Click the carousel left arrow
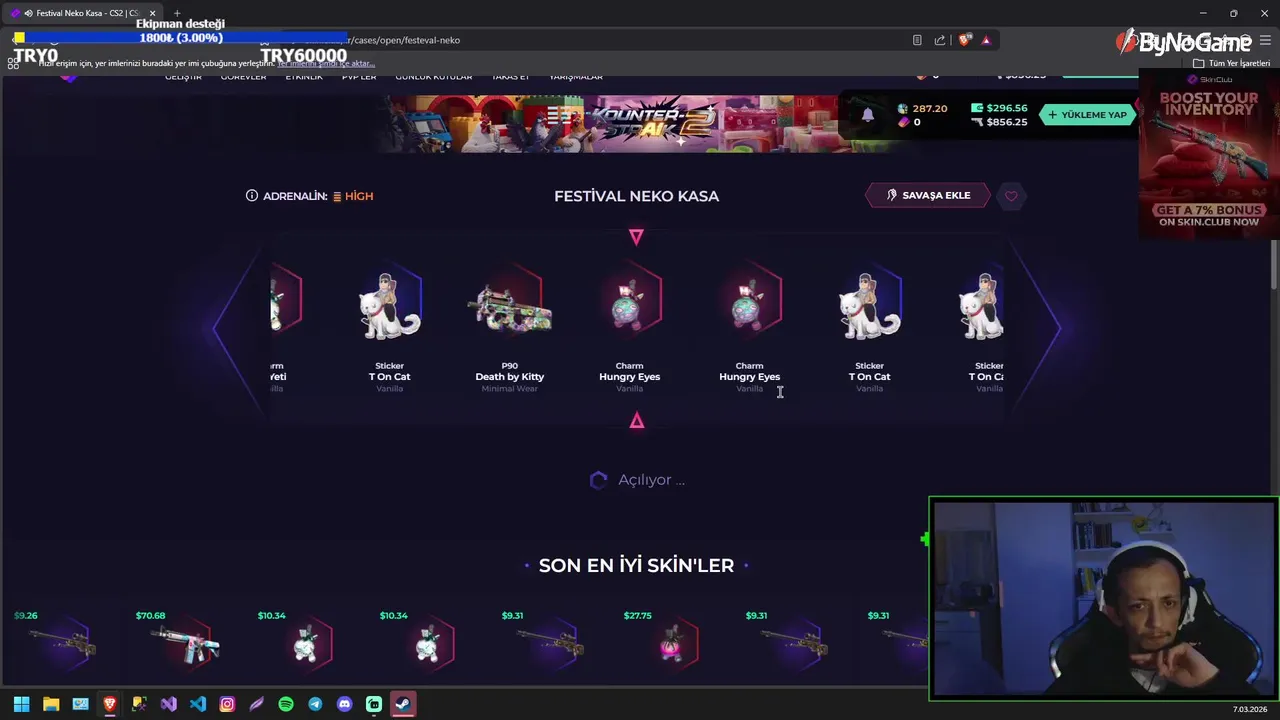This screenshot has height=720, width=1280. (x=236, y=327)
